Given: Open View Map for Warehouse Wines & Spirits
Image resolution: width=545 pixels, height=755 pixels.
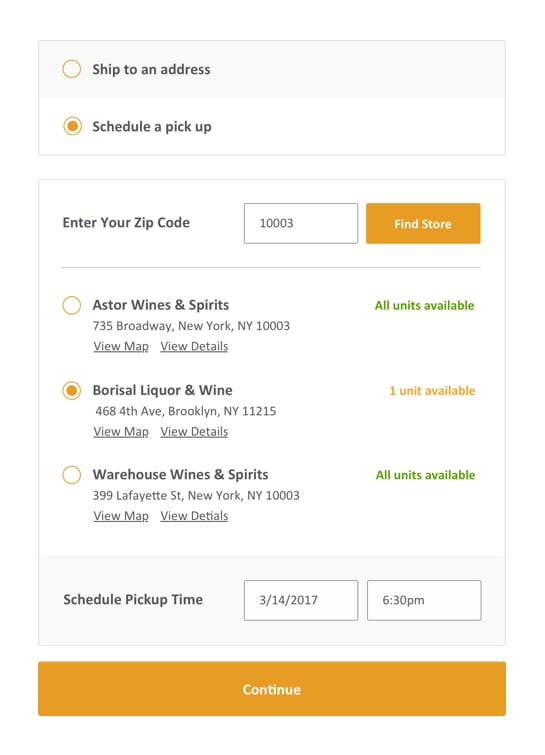Looking at the screenshot, I should [121, 516].
